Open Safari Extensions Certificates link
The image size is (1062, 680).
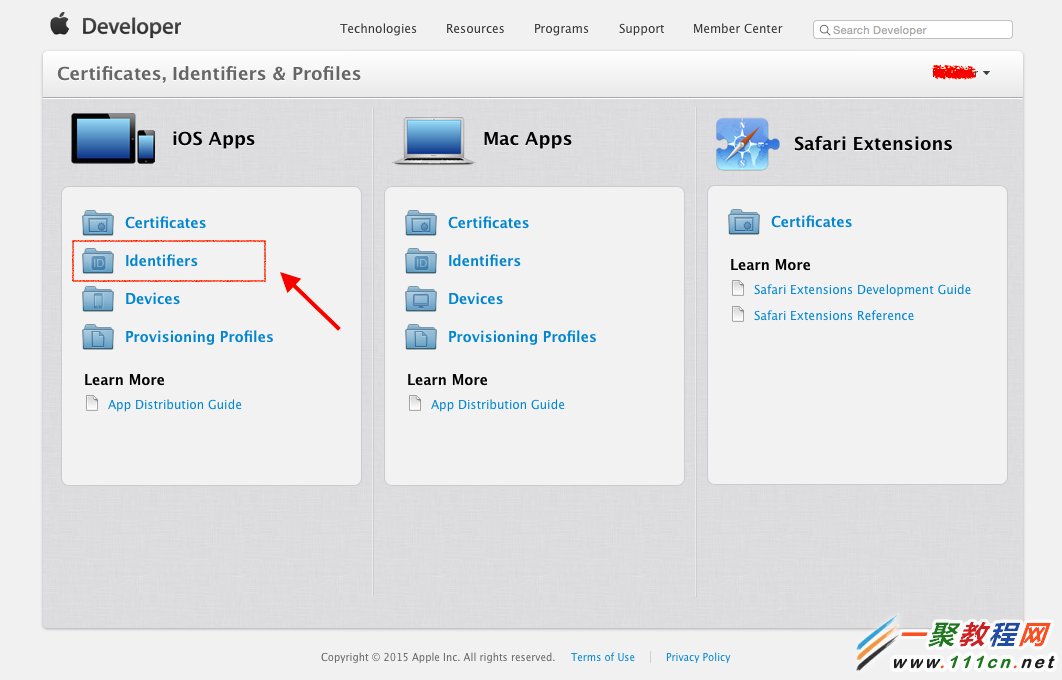(811, 221)
